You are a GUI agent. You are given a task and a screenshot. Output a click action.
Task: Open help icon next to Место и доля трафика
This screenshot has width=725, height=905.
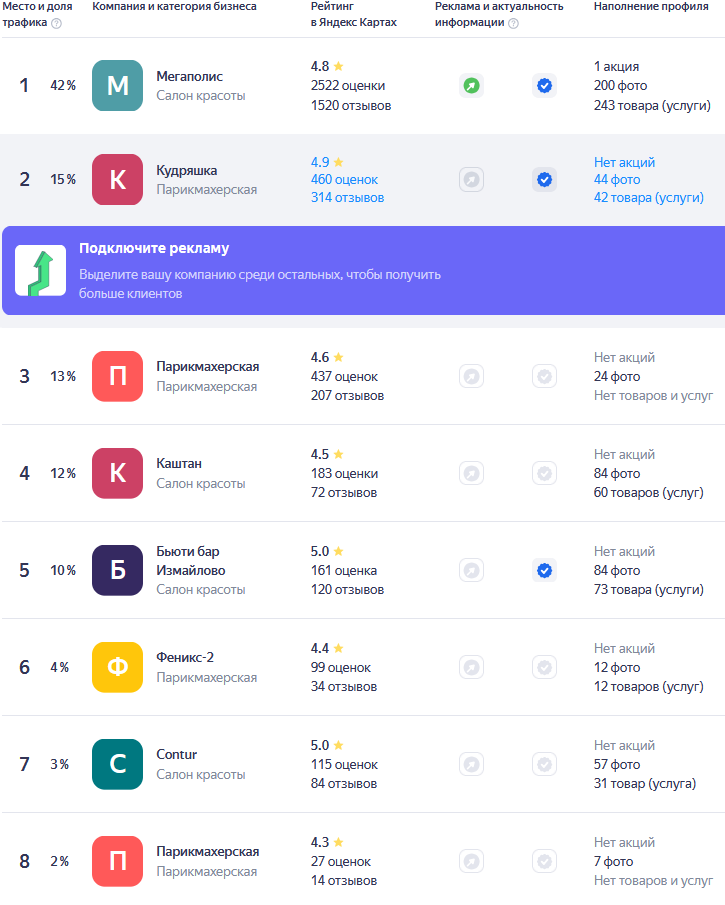57,23
